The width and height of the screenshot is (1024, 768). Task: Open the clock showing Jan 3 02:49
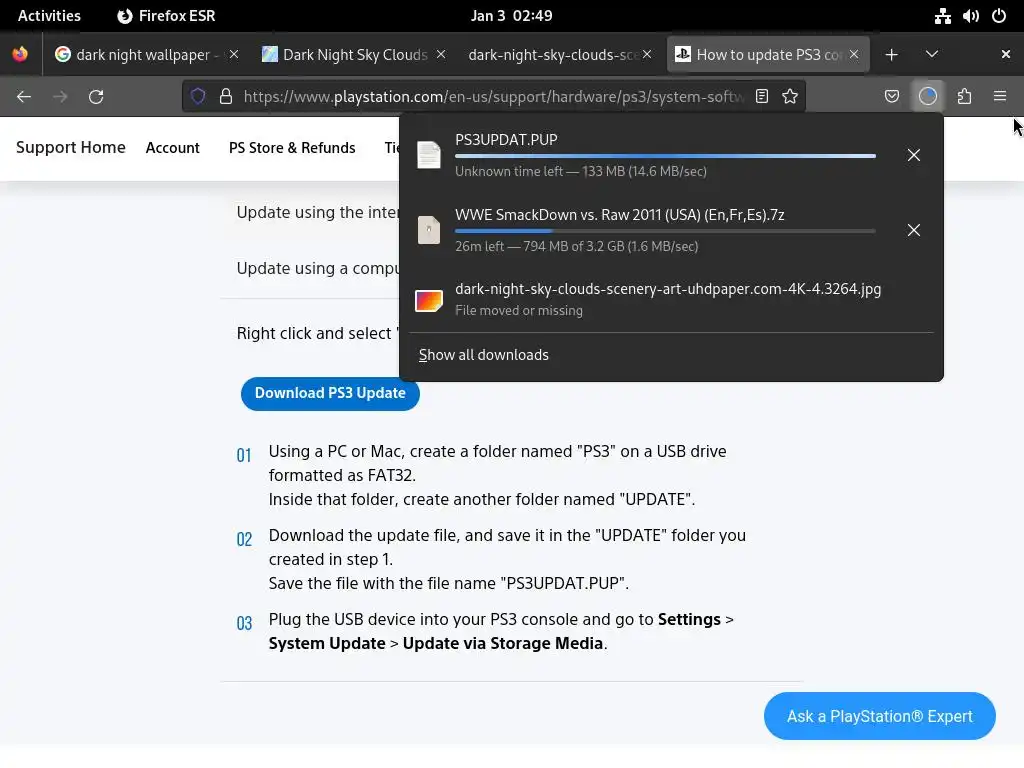click(511, 16)
